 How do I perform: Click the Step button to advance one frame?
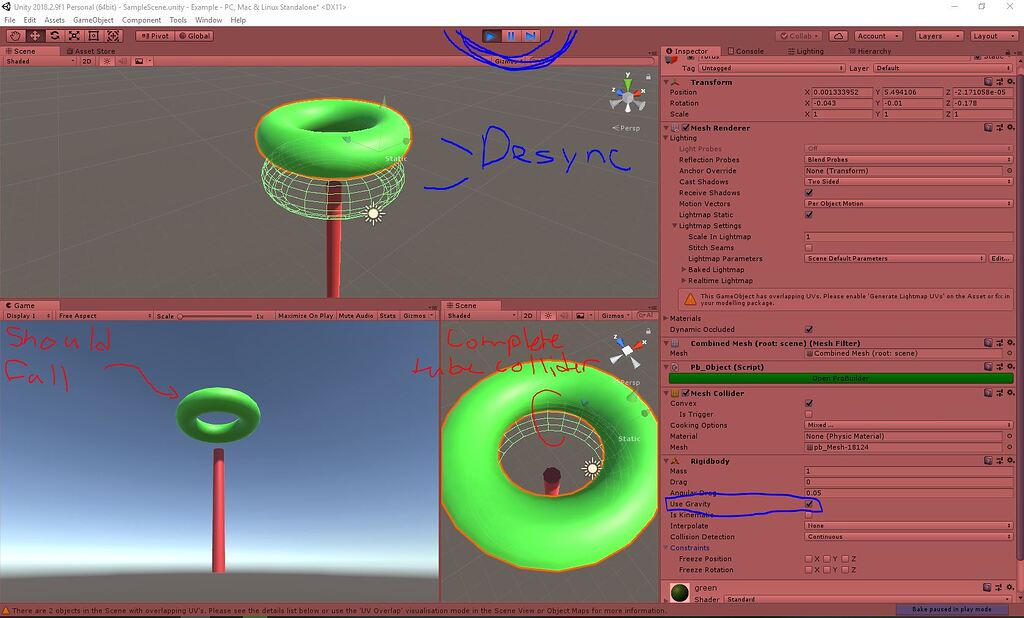[x=531, y=35]
